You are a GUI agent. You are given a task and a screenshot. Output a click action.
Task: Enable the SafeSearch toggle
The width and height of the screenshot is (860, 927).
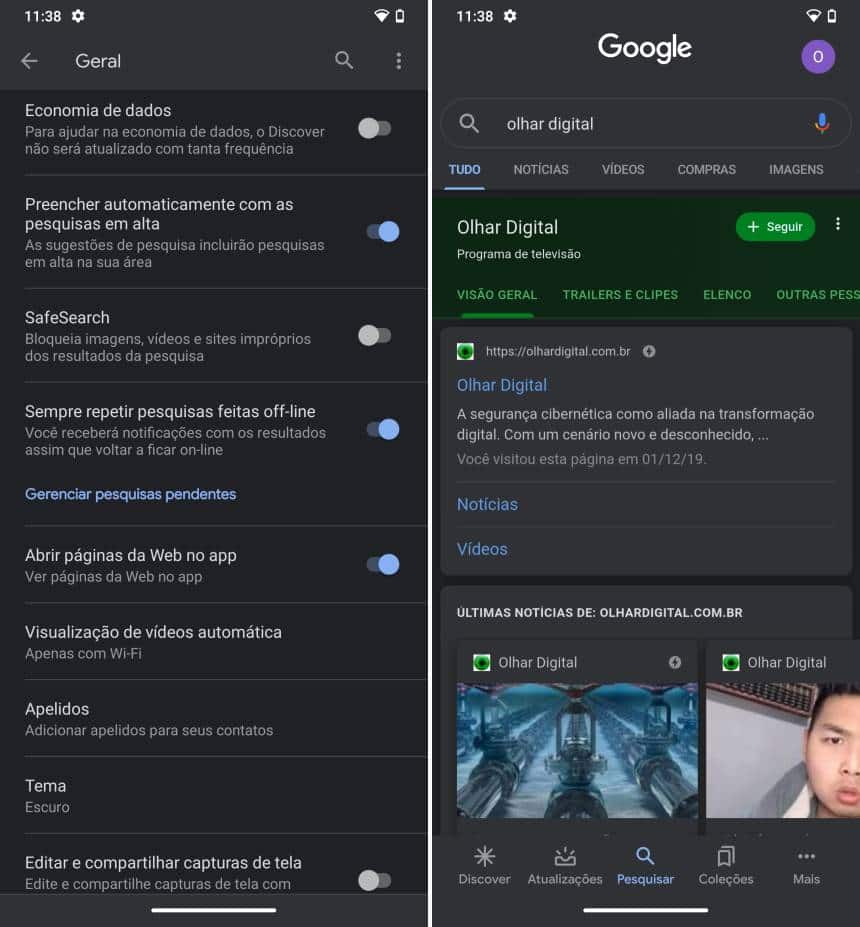tap(375, 335)
